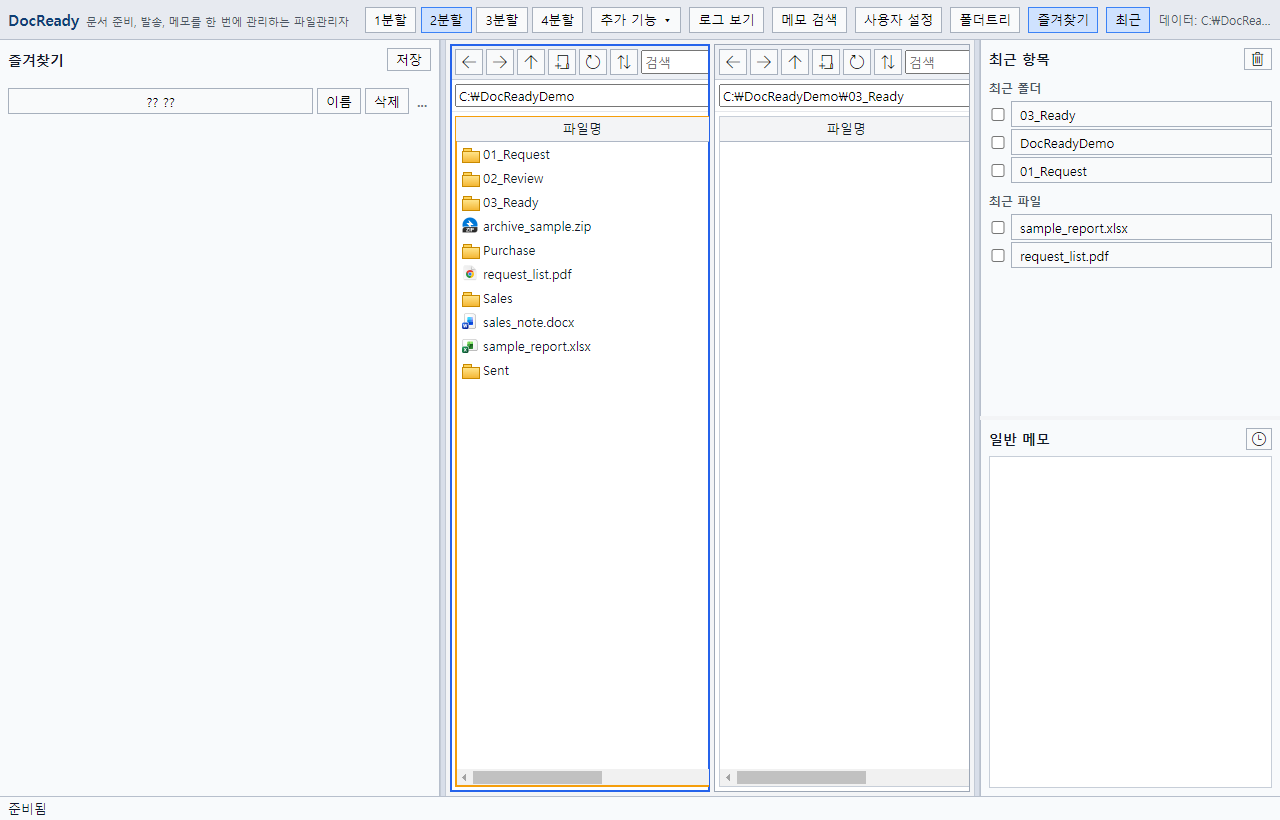
Task: Select the 2분할 two-pane layout
Action: [x=446, y=20]
